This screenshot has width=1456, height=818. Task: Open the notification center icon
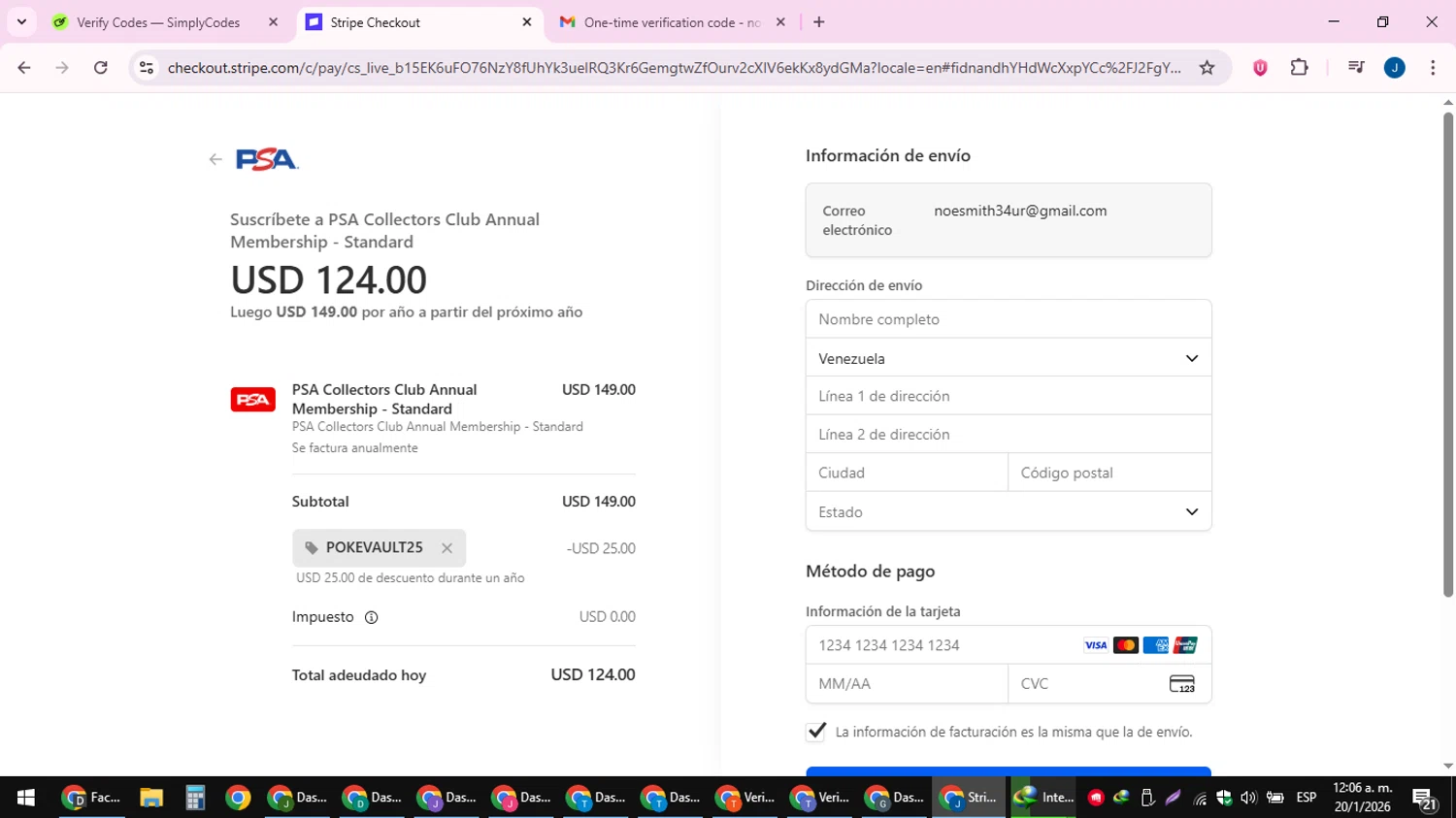[x=1424, y=799]
